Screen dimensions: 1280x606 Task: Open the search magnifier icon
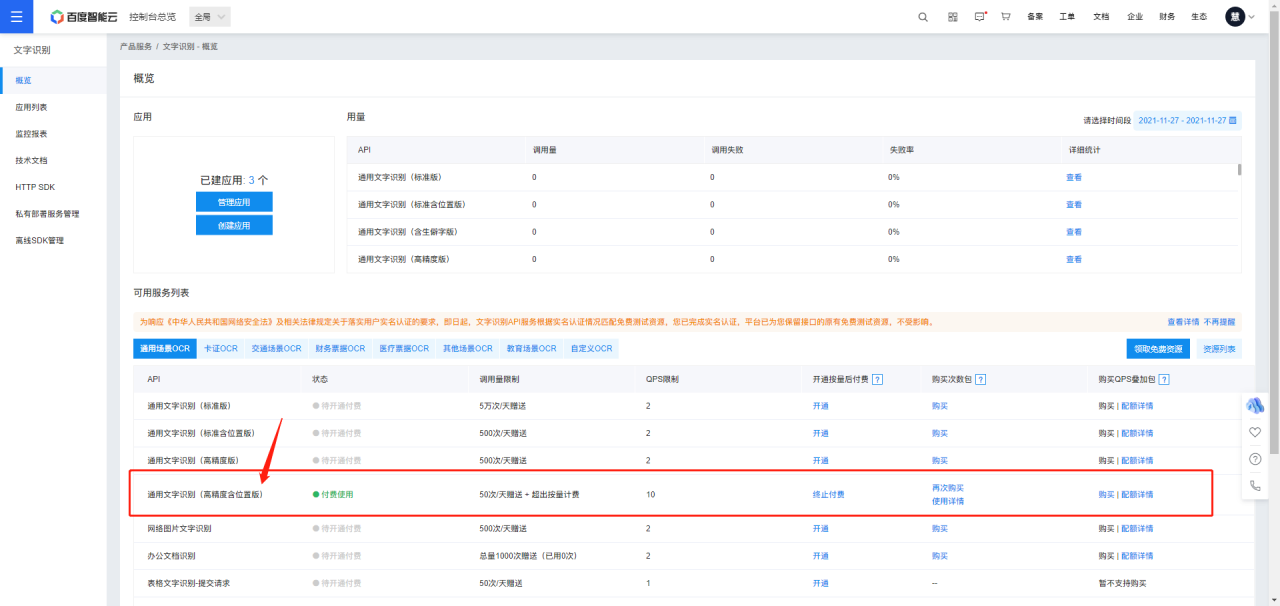[923, 17]
